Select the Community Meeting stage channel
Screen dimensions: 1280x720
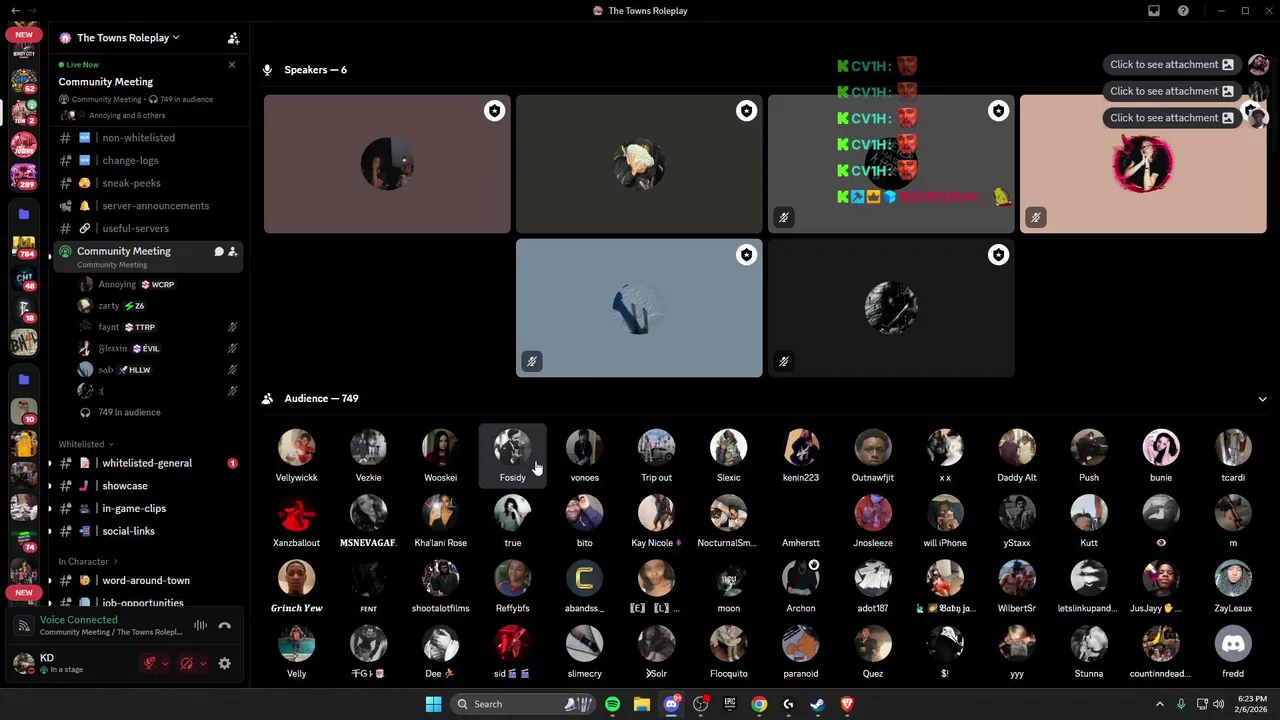tap(146, 256)
